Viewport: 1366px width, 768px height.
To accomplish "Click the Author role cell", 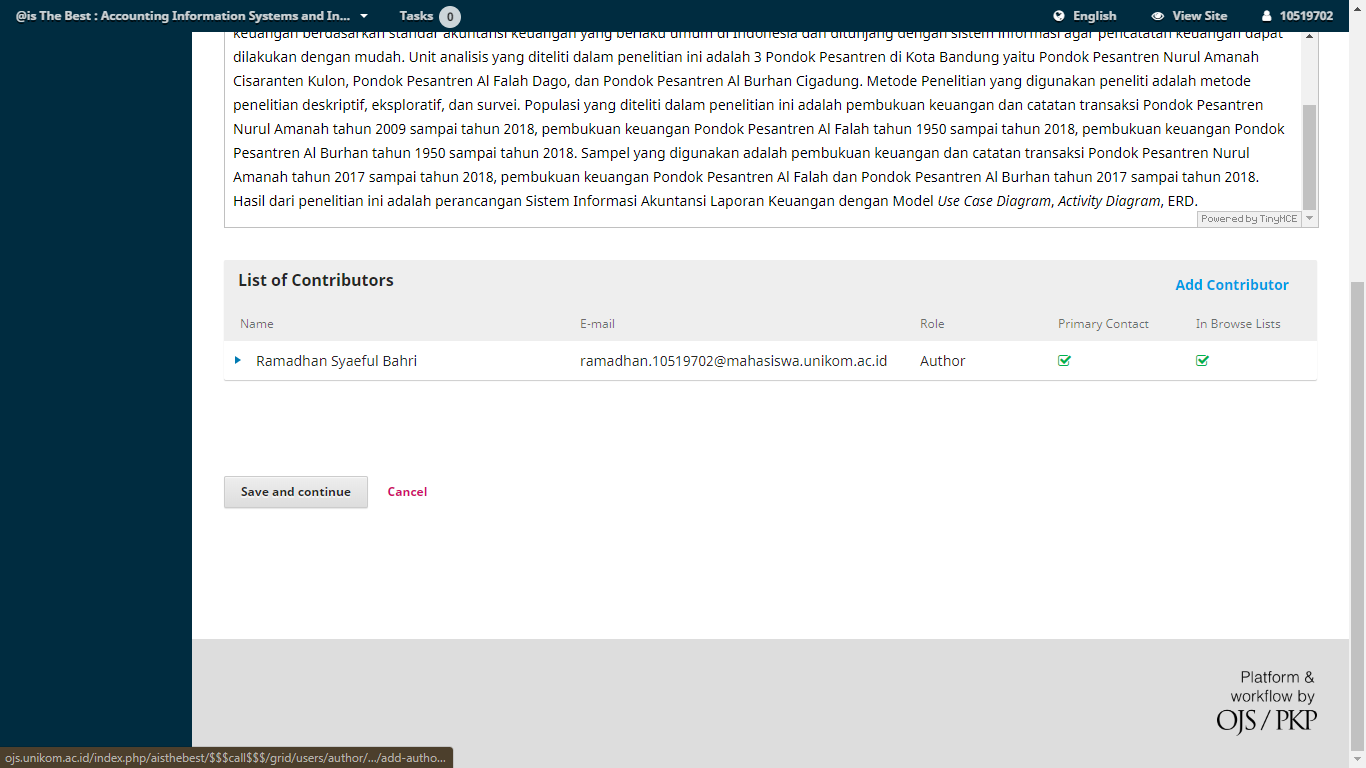I will (942, 361).
